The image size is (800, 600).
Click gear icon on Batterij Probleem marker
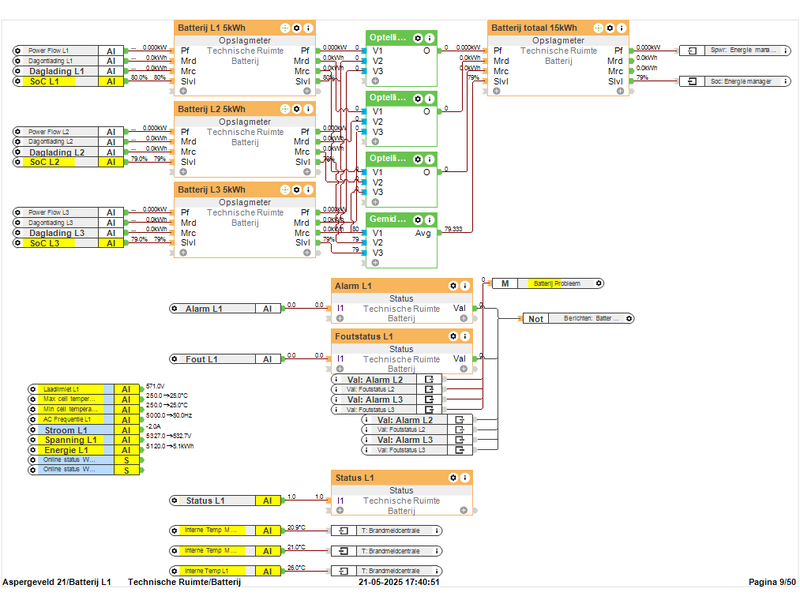[599, 283]
